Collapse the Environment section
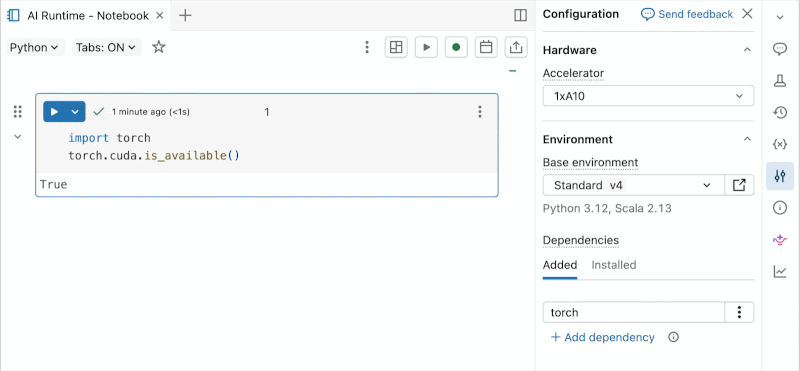Image resolution: width=800 pixels, height=371 pixels. click(747, 139)
